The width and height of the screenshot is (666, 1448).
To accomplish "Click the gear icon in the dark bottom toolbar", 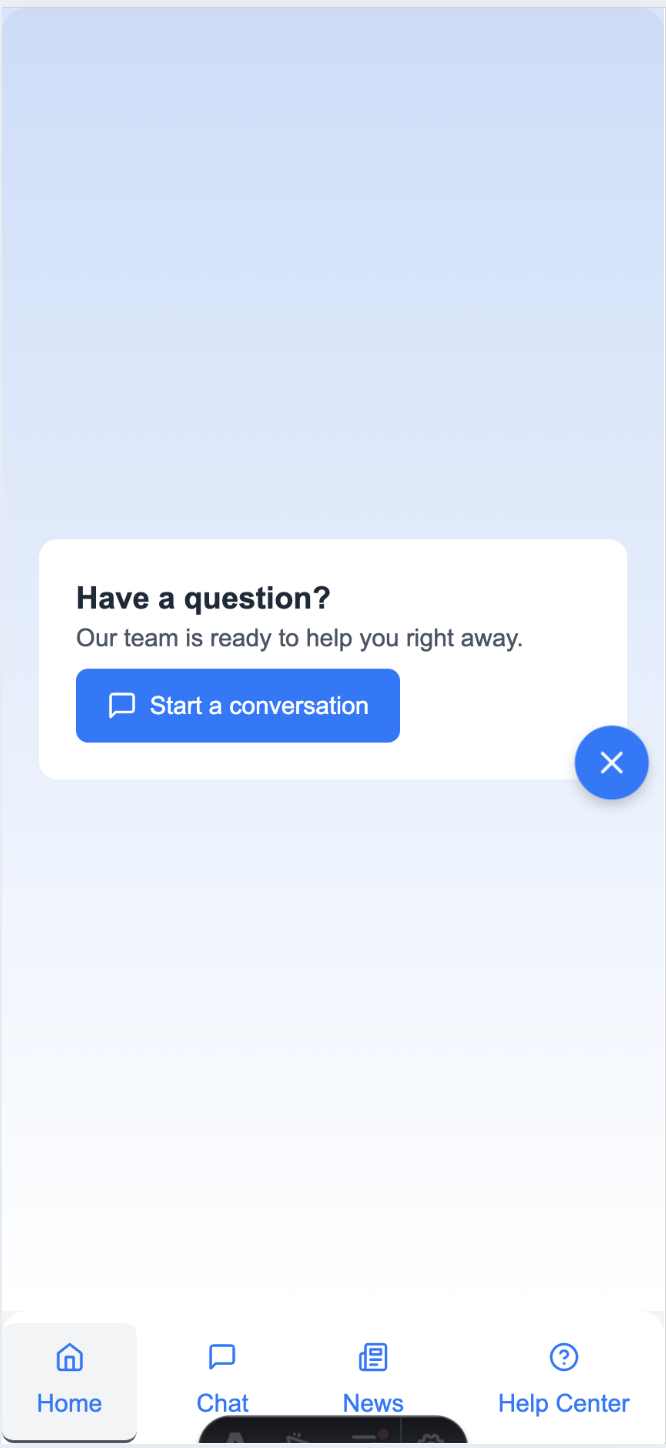I will click(429, 1440).
